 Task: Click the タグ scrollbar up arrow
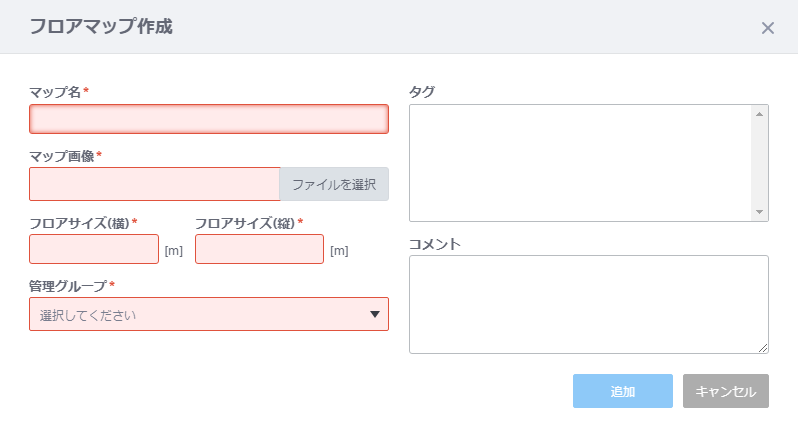coord(759,114)
